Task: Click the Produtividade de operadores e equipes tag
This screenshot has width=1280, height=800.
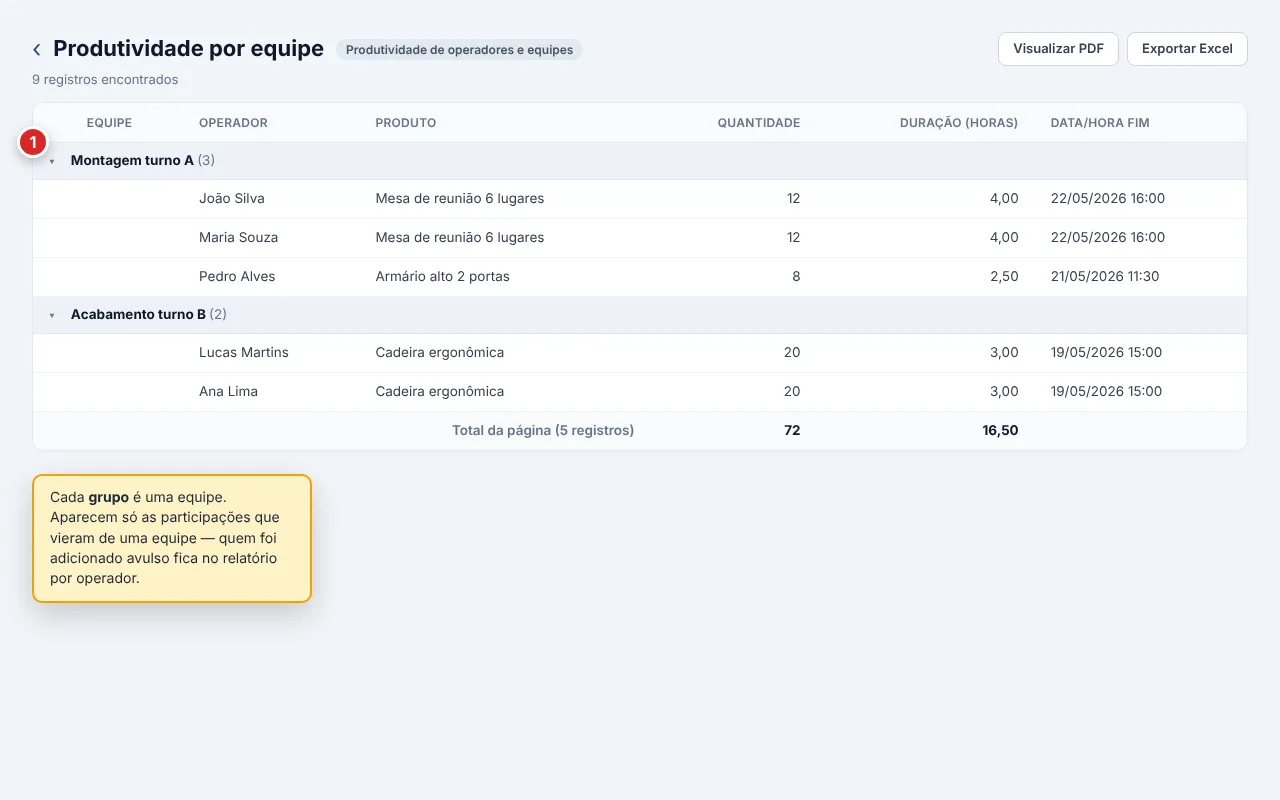Action: (459, 50)
